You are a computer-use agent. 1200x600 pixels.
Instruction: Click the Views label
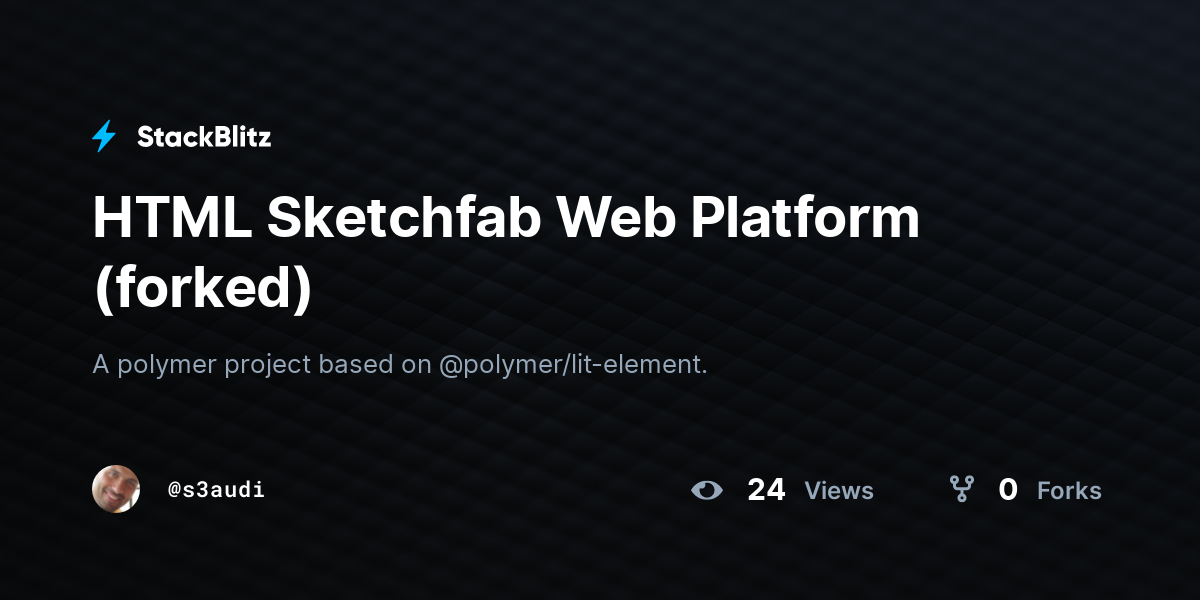tap(839, 491)
